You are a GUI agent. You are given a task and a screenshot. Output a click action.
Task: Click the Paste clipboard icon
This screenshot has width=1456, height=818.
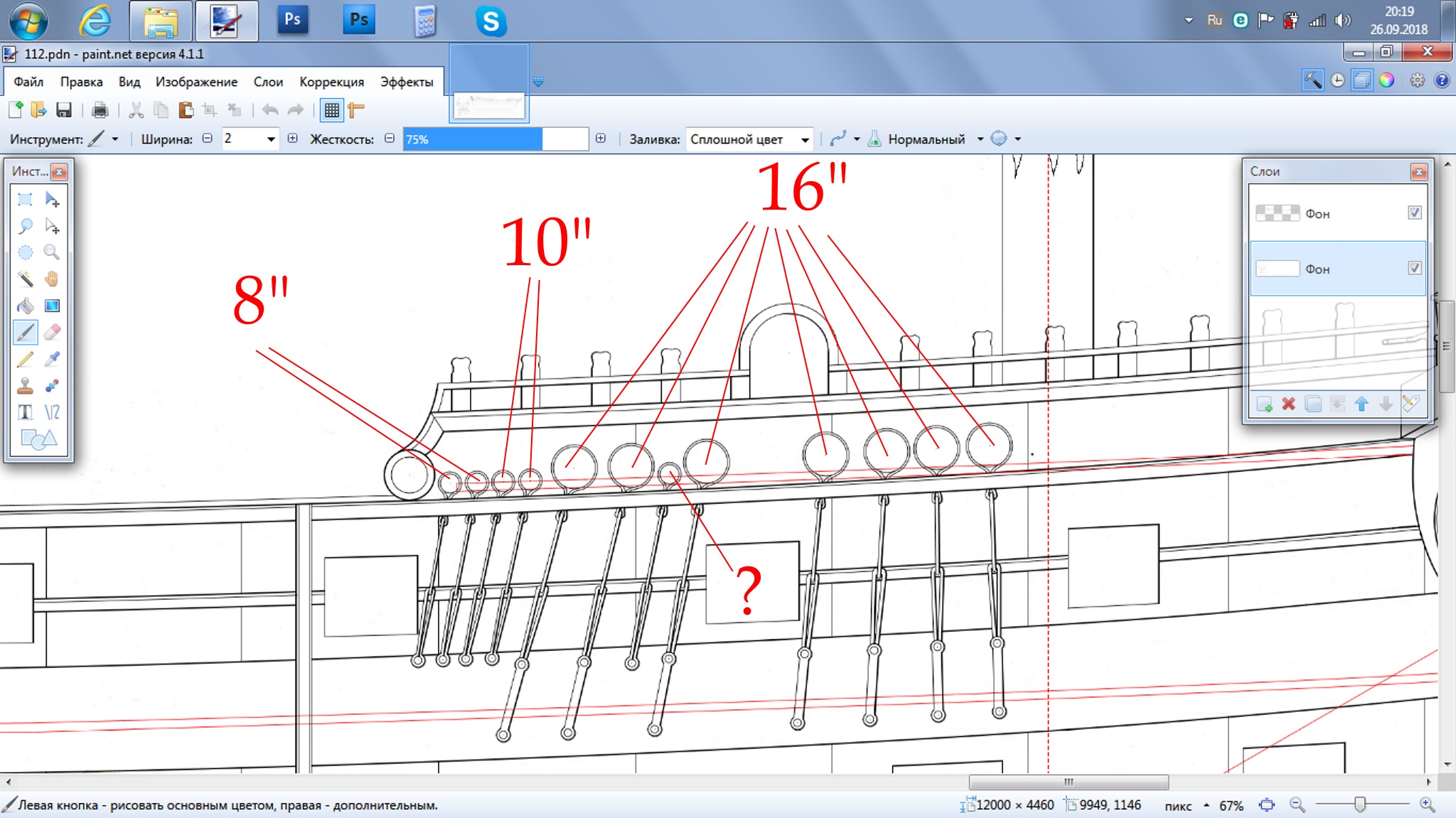click(186, 109)
